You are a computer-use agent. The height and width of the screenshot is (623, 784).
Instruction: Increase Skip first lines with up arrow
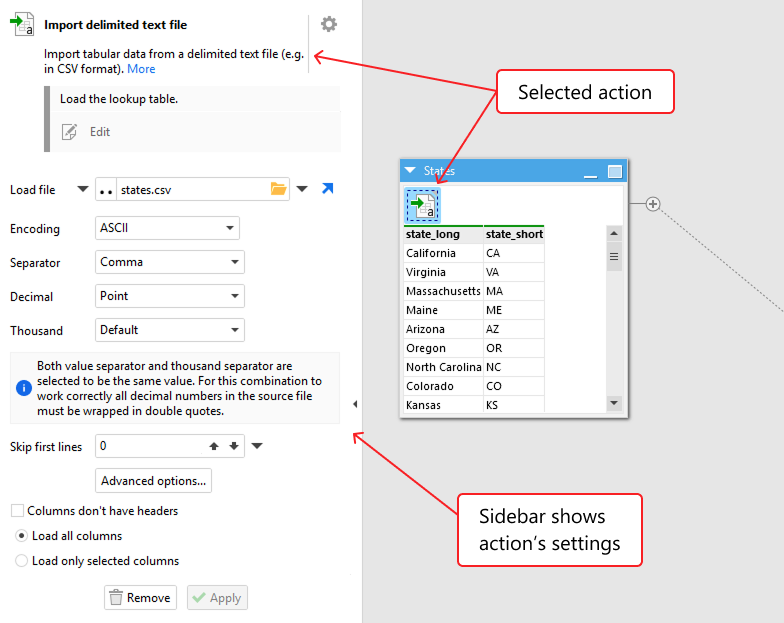(x=214, y=446)
